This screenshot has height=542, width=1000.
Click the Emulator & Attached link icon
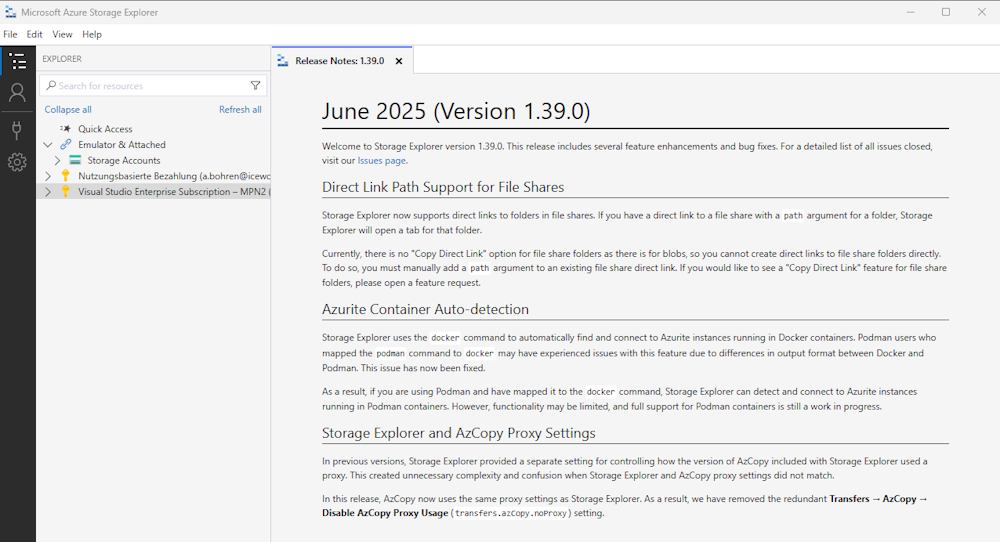click(x=66, y=145)
